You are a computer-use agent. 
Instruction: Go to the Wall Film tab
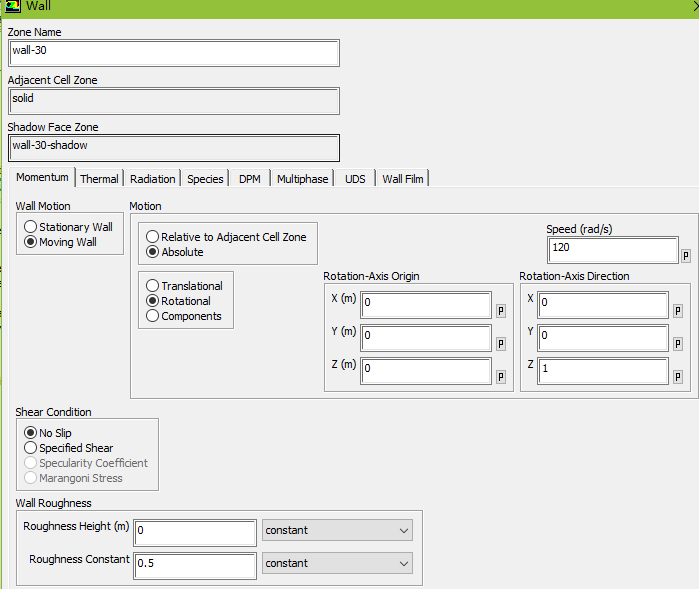402,179
